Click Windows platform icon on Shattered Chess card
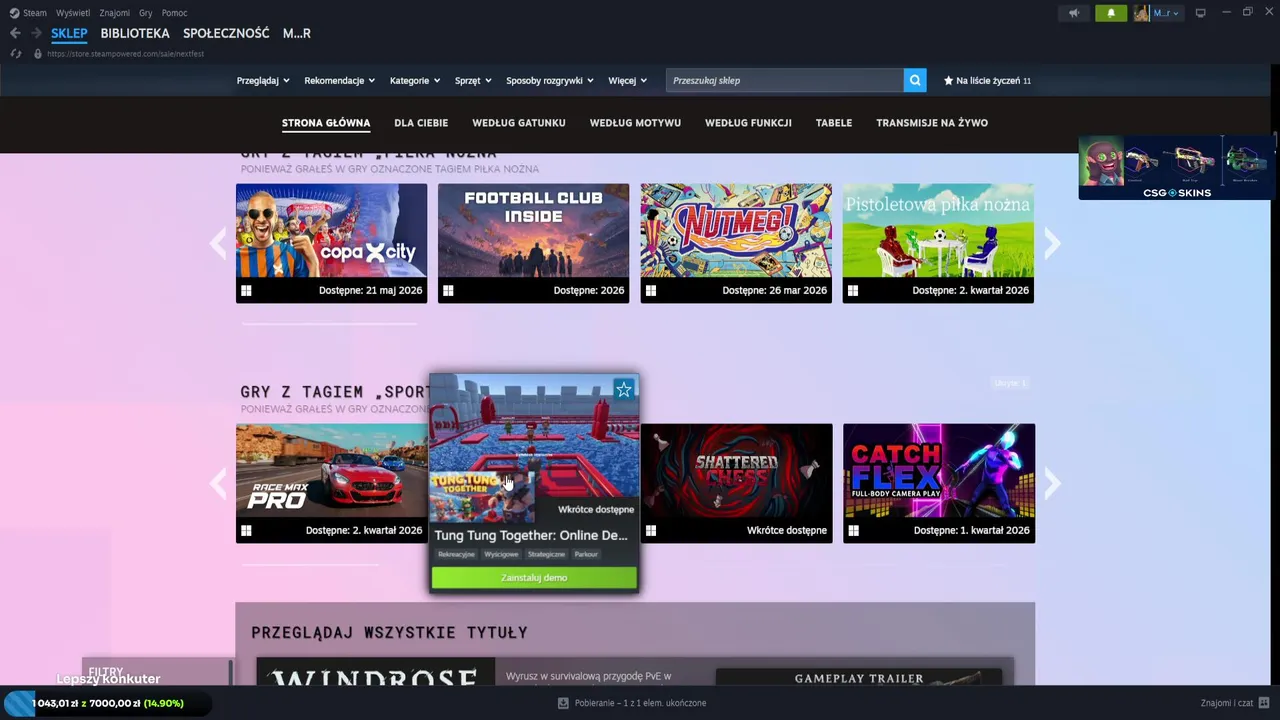Image resolution: width=1280 pixels, height=720 pixels. pos(651,531)
